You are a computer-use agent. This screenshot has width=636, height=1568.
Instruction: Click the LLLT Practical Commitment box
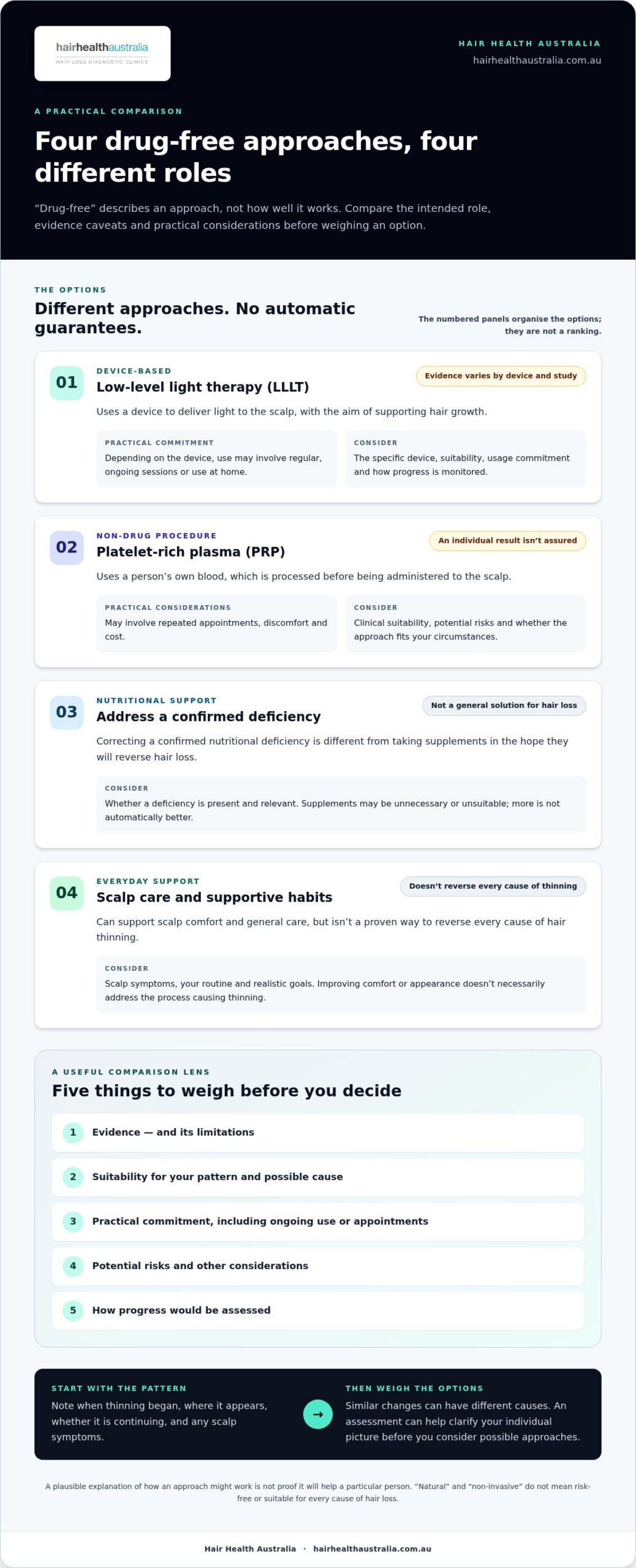[x=216, y=459]
